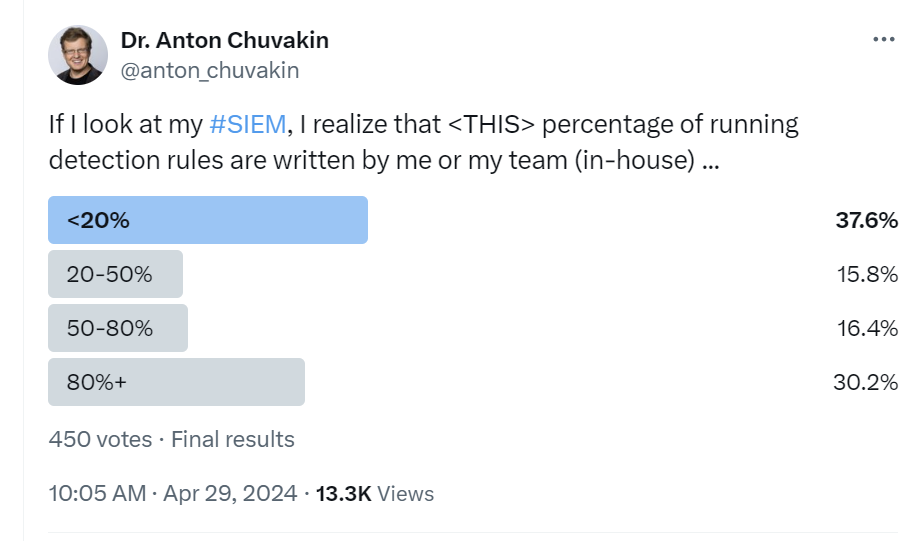Select the 80%+ poll option bar
Screen dimensions: 913x541
coord(176,382)
